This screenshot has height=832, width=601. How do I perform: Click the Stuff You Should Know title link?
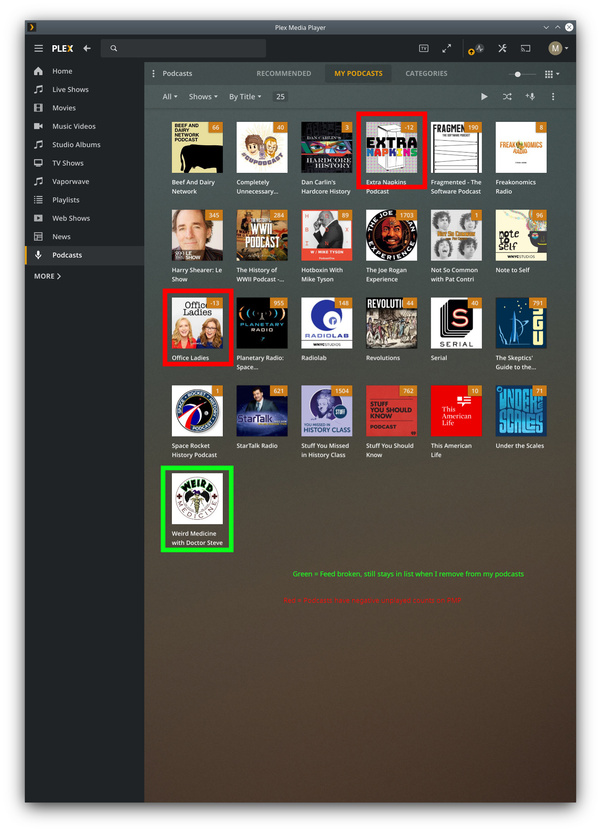(x=389, y=450)
